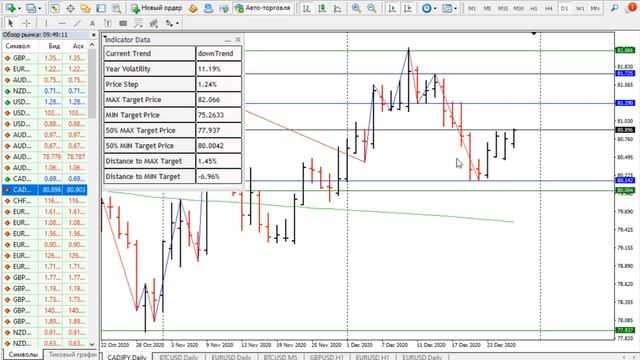Open the CADJPY Daily chart tab

(x=127, y=357)
